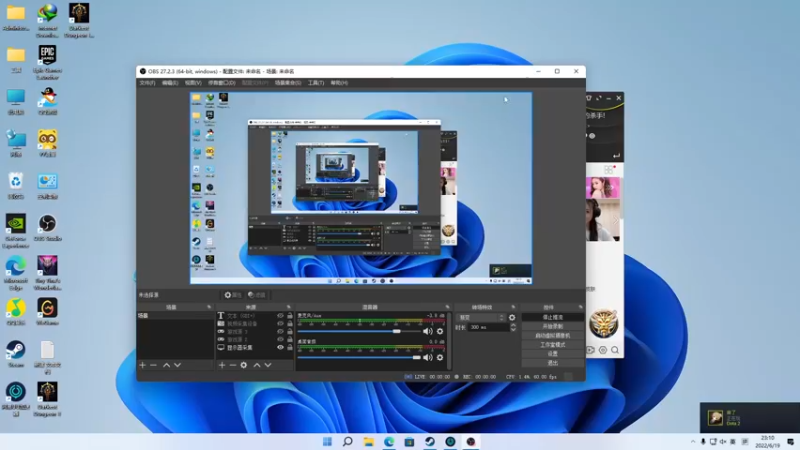The height and width of the screenshot is (450, 800).
Task: Open Internet Download Manager desktop shortcut
Action: point(47,20)
